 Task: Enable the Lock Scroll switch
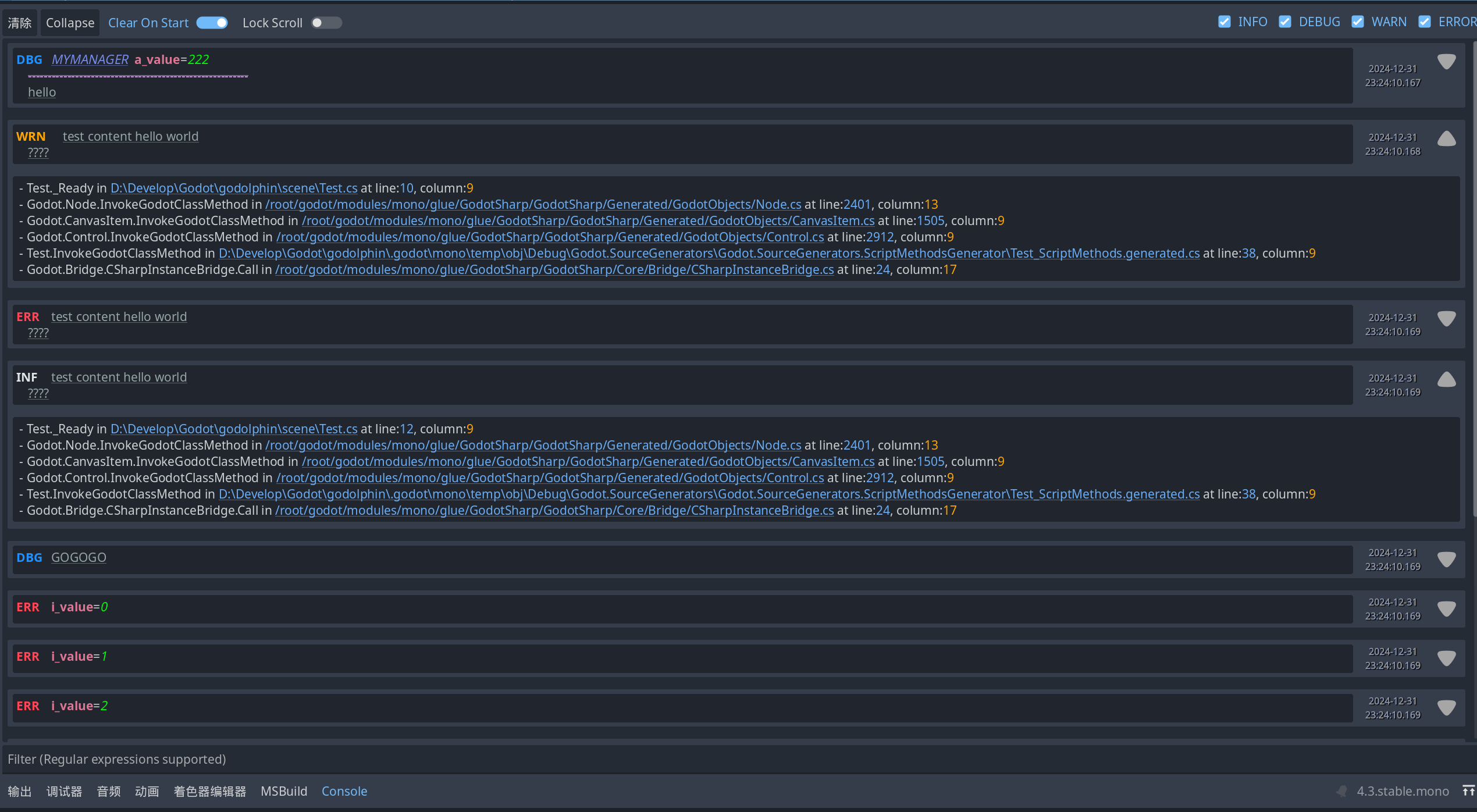326,23
